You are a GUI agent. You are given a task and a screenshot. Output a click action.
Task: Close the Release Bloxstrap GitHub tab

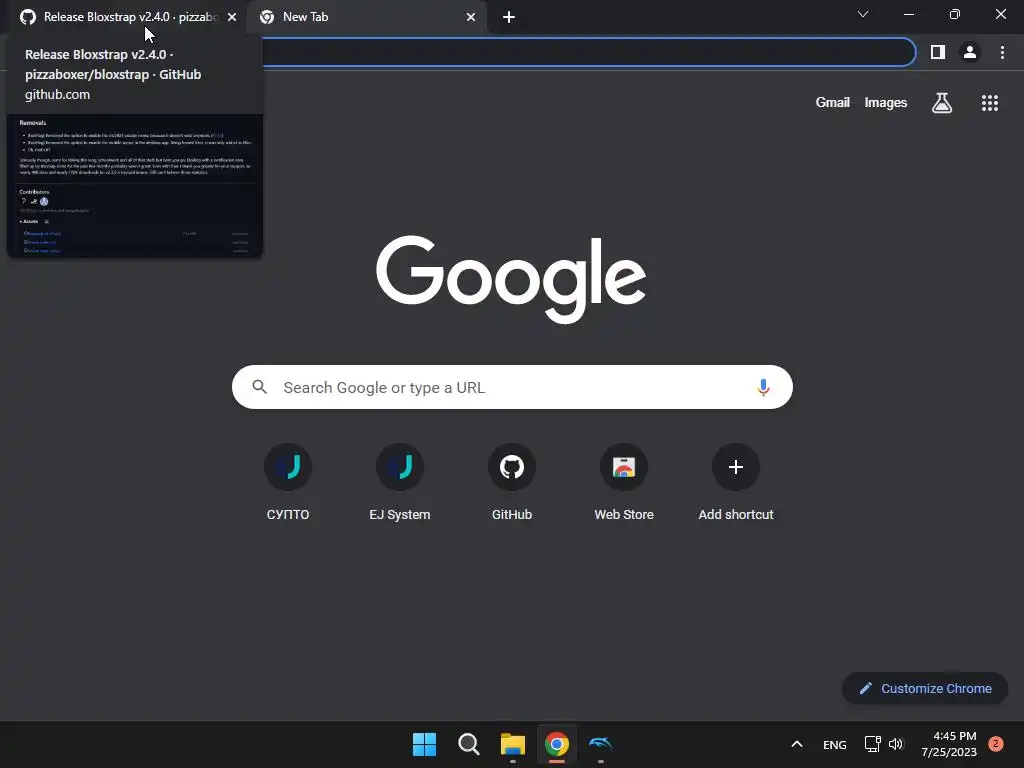point(232,17)
